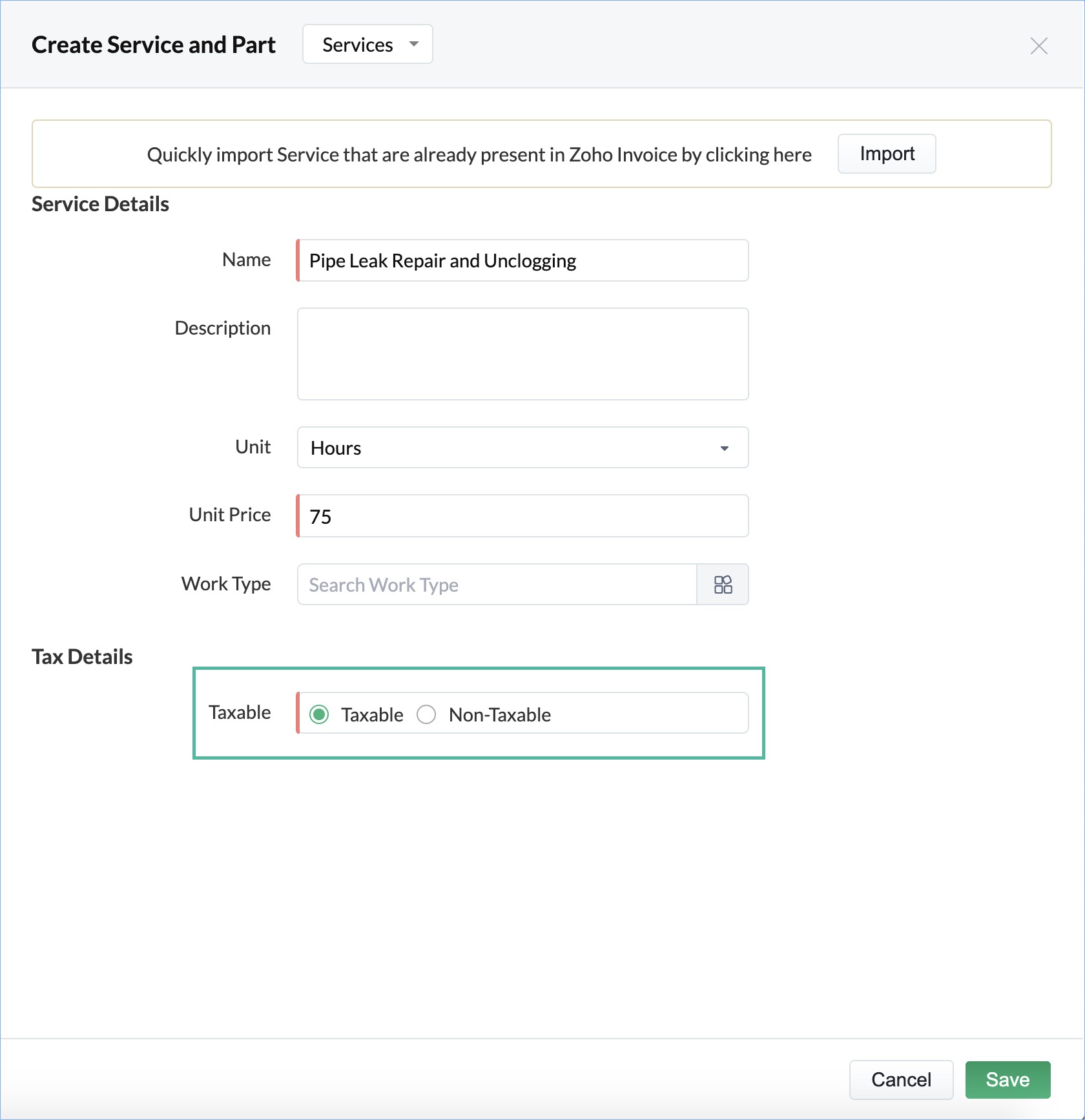Open the Search Work Type combo box
The width and height of the screenshot is (1085, 1120).
coord(497,585)
